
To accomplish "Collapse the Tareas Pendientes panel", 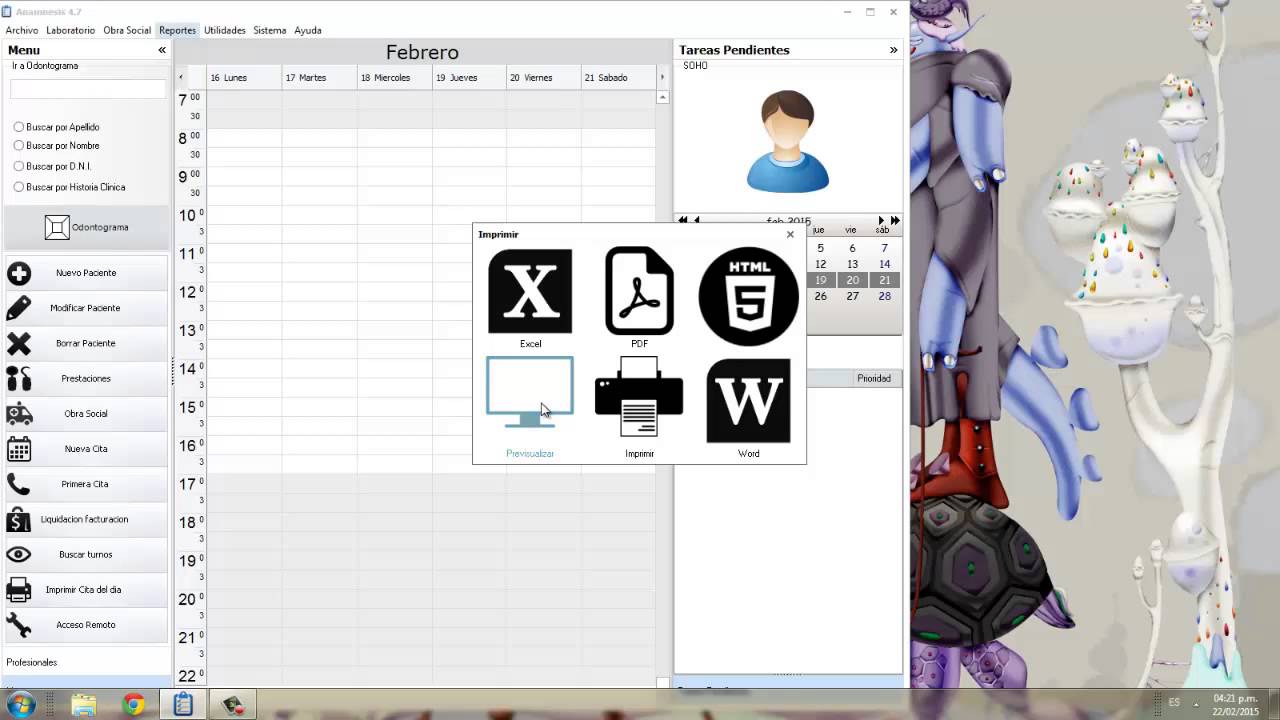I will 893,50.
